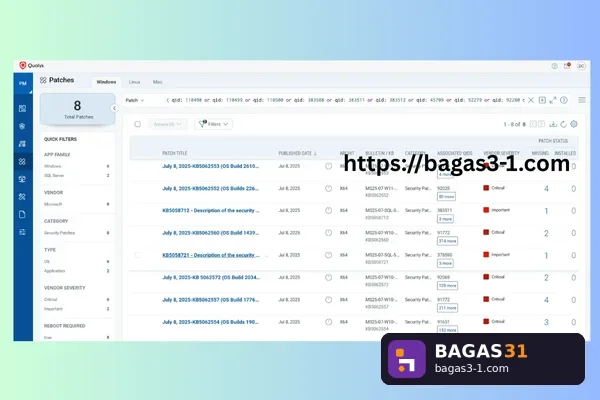Save the query with the plus icon
The width and height of the screenshot is (600, 400).
coord(542,100)
